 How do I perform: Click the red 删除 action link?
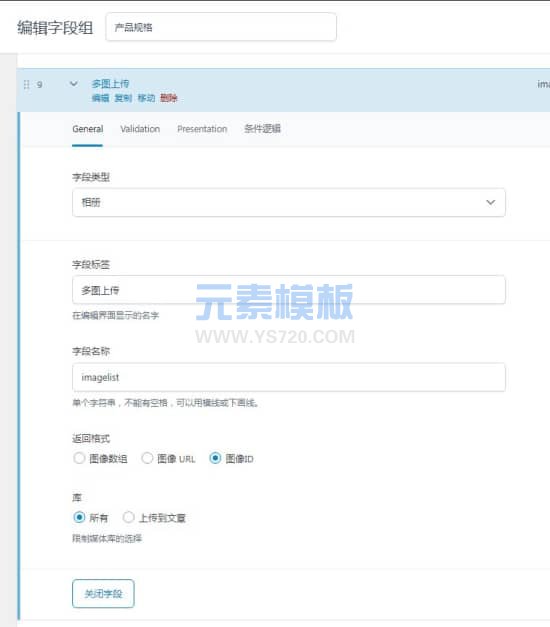[x=169, y=98]
